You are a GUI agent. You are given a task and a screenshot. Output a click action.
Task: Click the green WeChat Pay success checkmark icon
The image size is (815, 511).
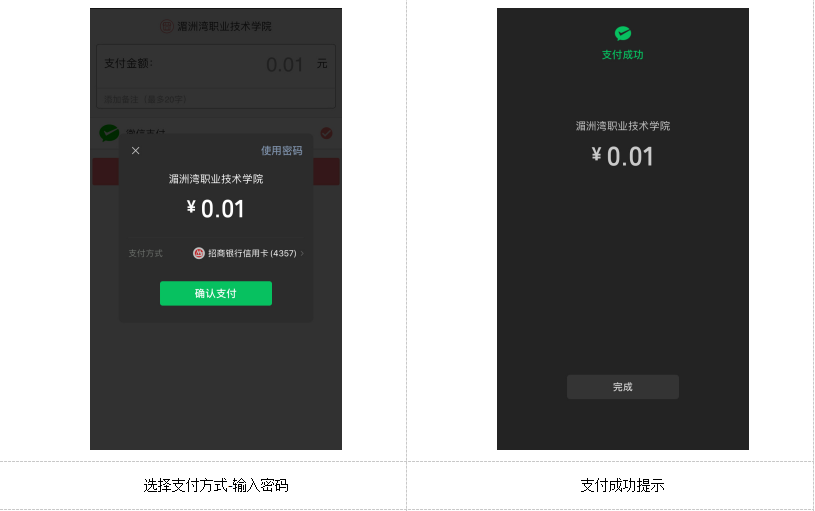(623, 33)
